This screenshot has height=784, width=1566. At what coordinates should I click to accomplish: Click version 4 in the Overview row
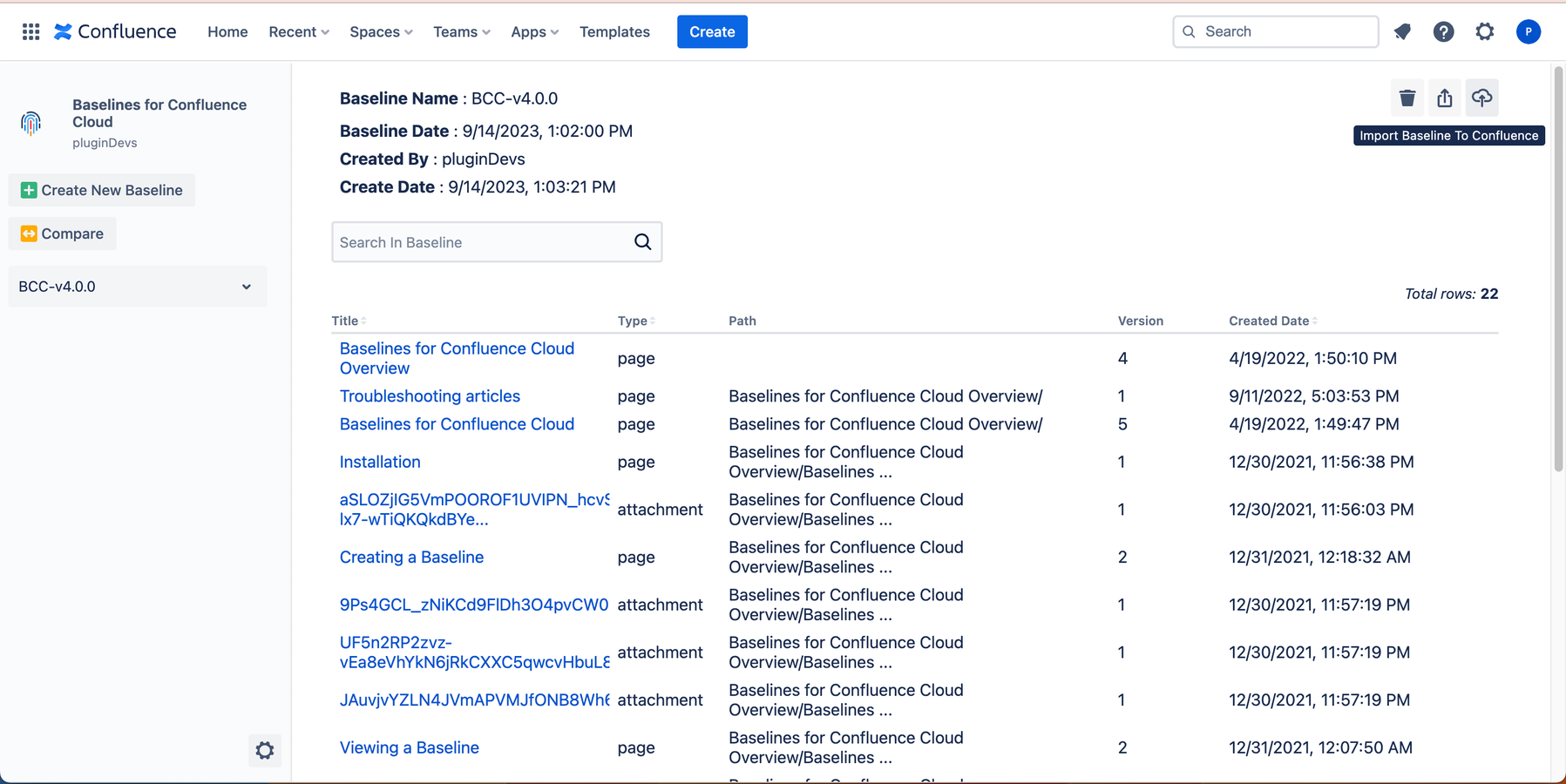click(x=1122, y=358)
